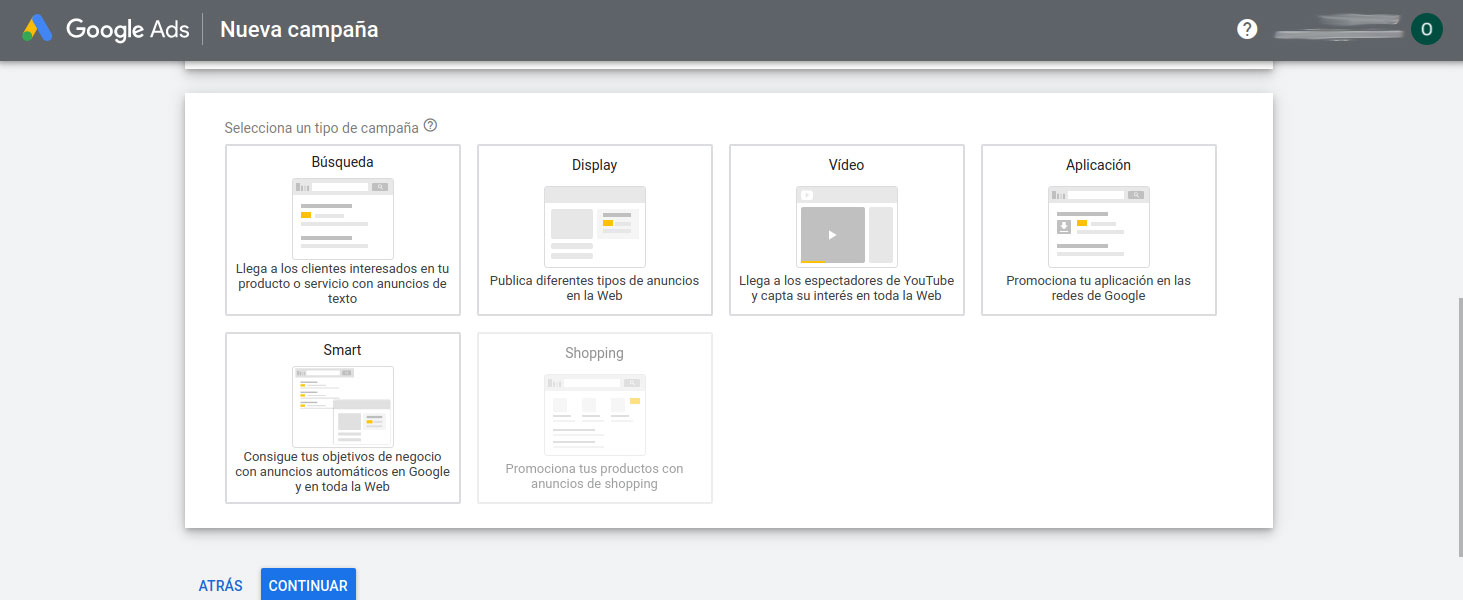1463x600 pixels.
Task: Click the Google Ads logo icon
Action: (x=37, y=29)
